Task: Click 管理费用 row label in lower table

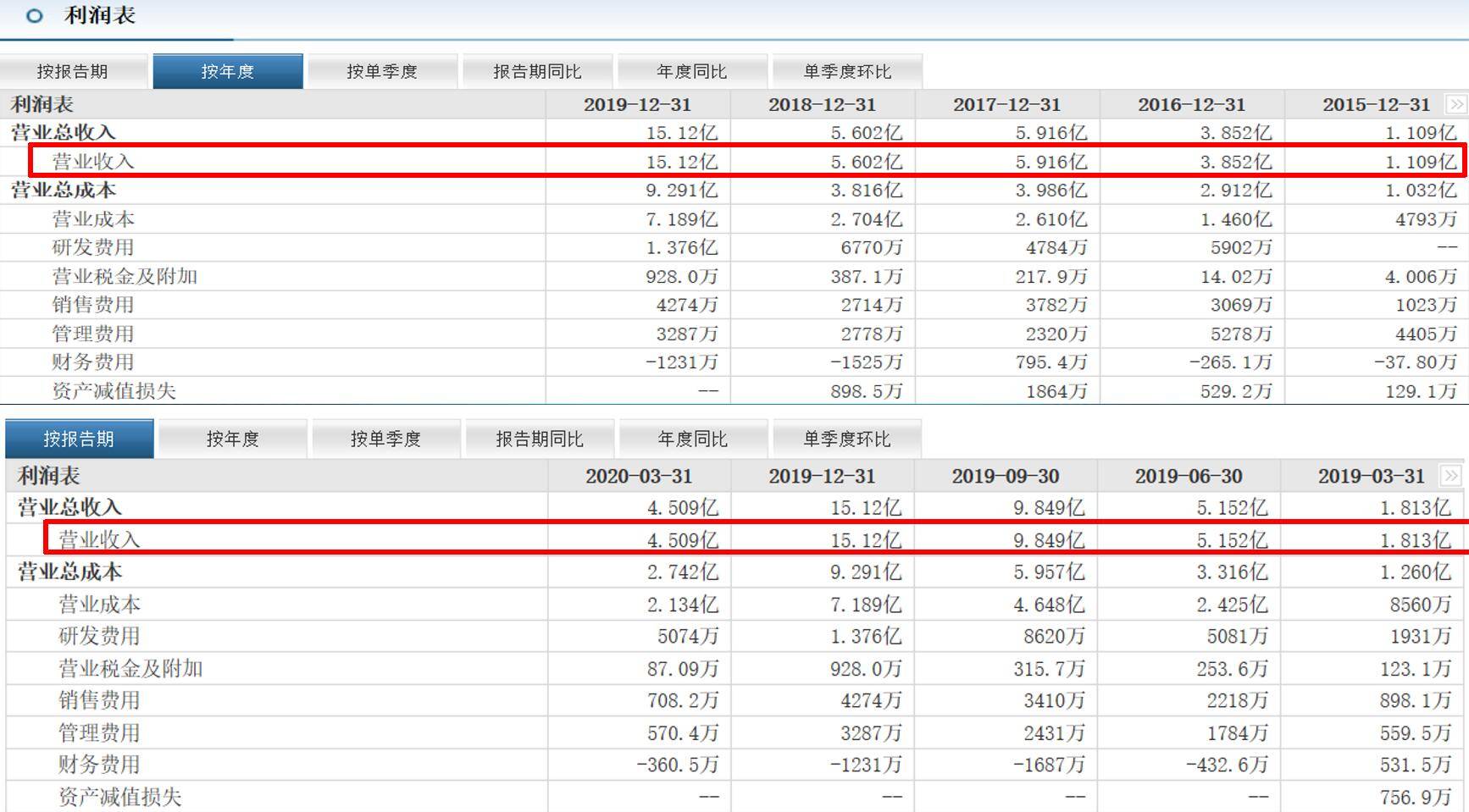Action: [x=99, y=732]
